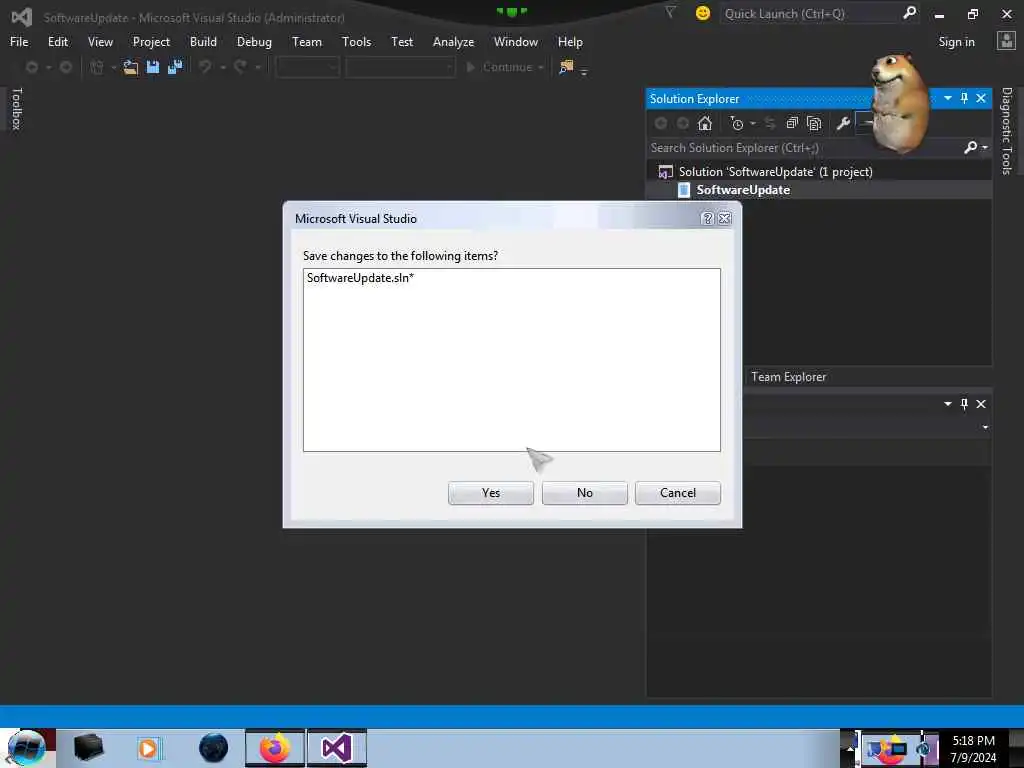Toggle auto hide pin on lower panel
The image size is (1024, 768).
[x=965, y=404]
